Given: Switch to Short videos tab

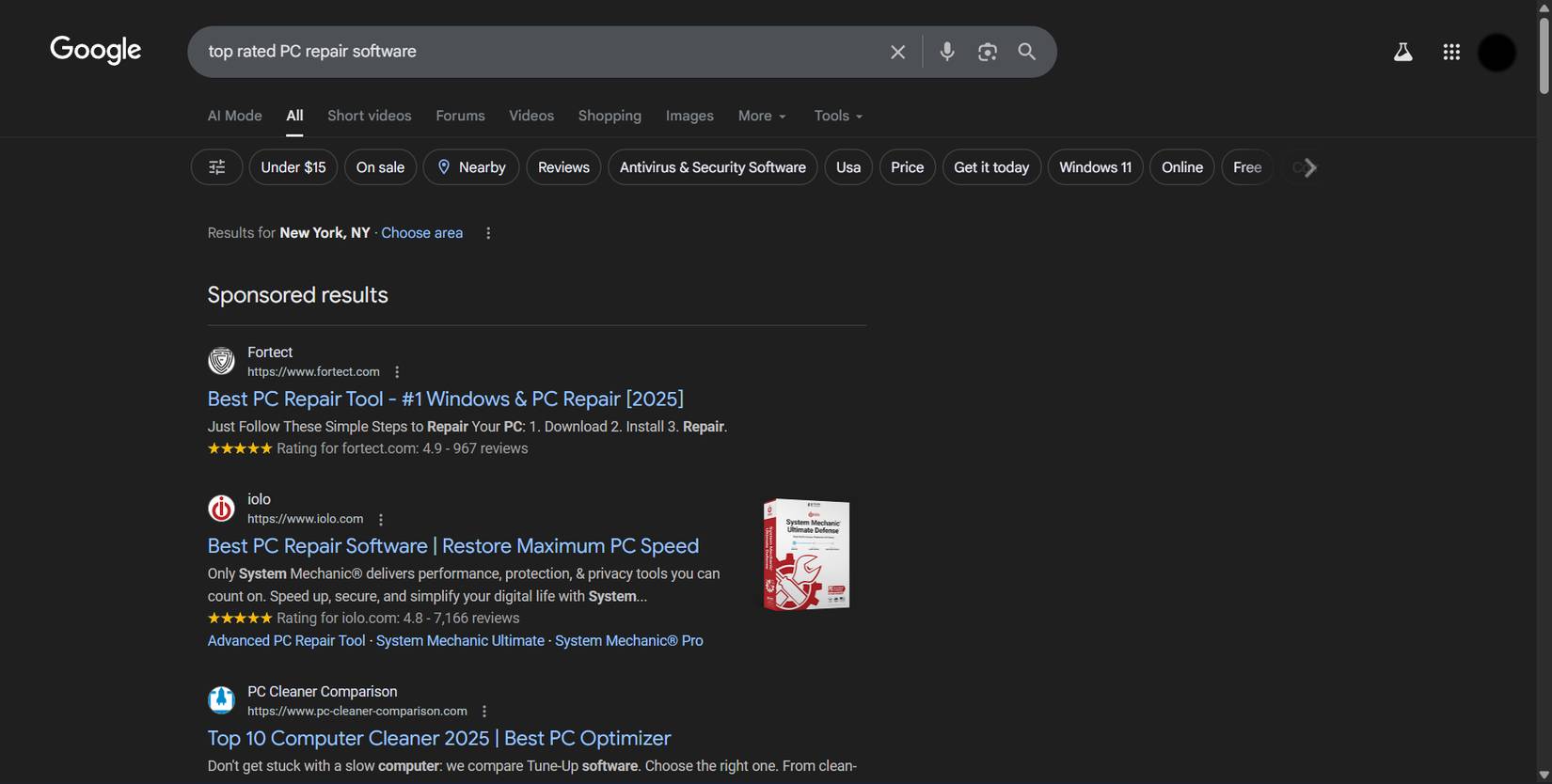Looking at the screenshot, I should [370, 116].
